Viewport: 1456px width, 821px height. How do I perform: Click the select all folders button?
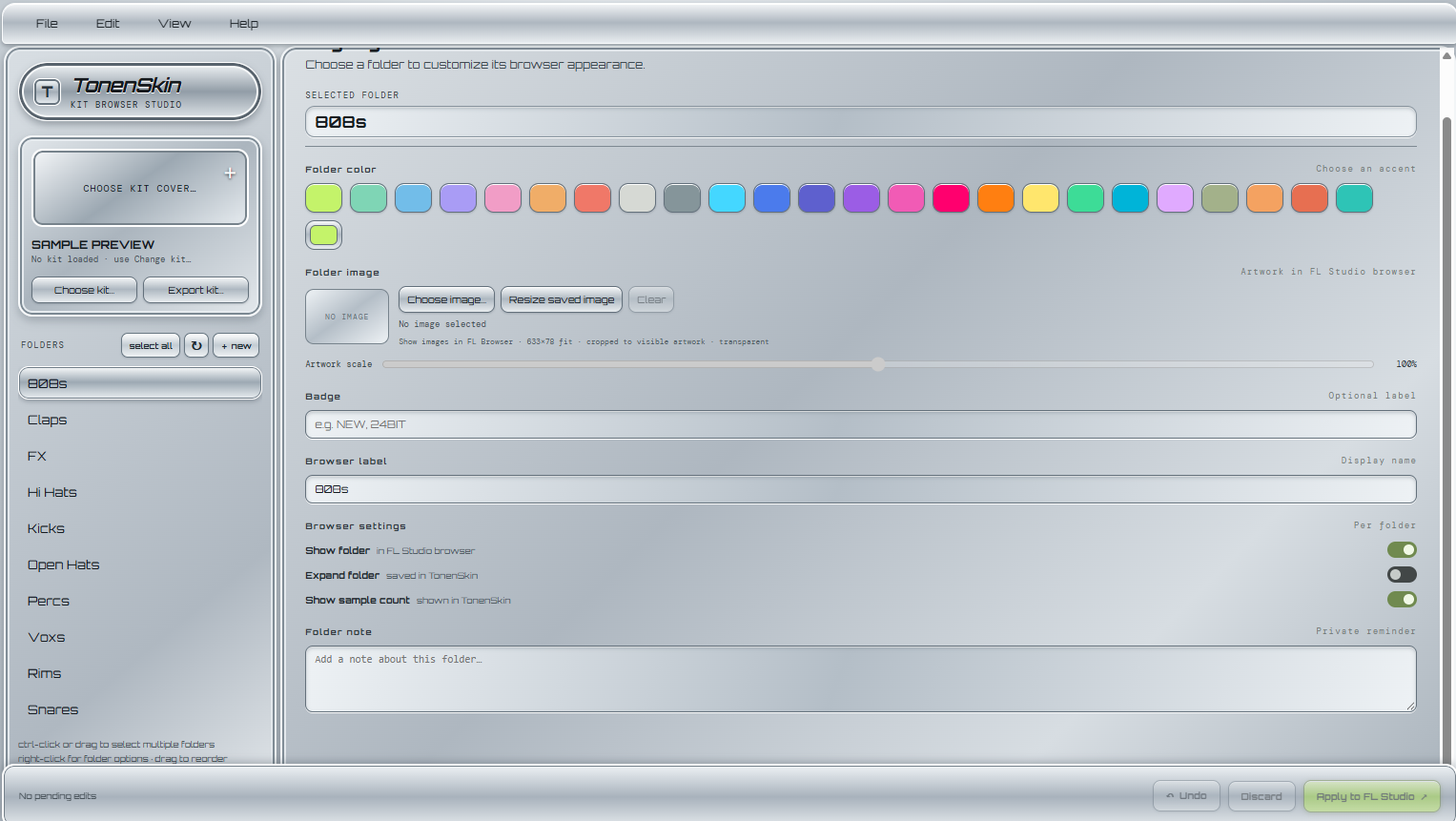click(151, 345)
